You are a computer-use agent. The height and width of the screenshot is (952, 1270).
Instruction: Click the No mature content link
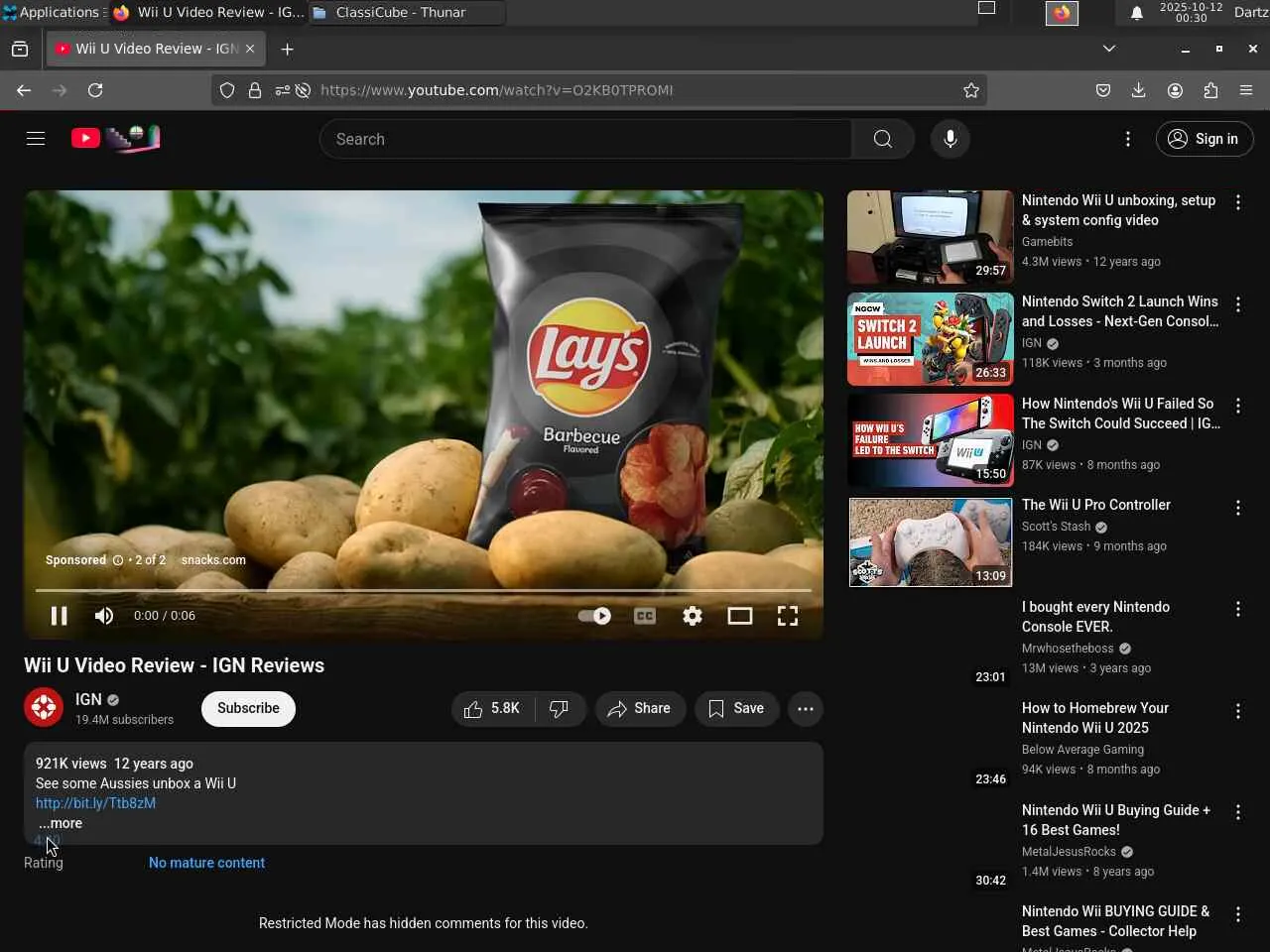pos(206,863)
